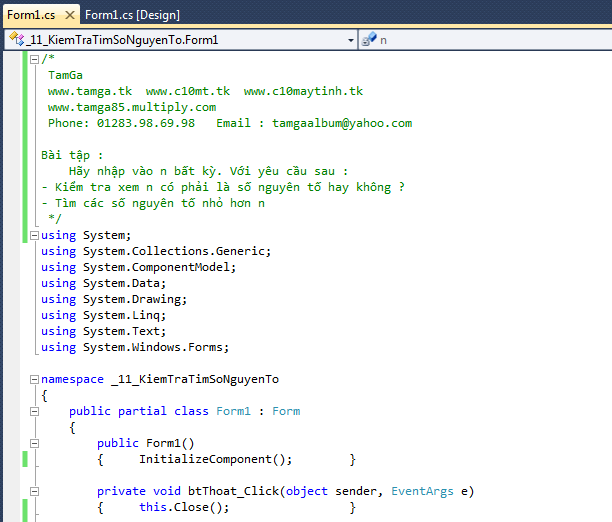Click the line 'Tìm các số nguyên tố nhỏ hơn n'
The height and width of the screenshot is (522, 612).
pyautogui.click(x=153, y=203)
